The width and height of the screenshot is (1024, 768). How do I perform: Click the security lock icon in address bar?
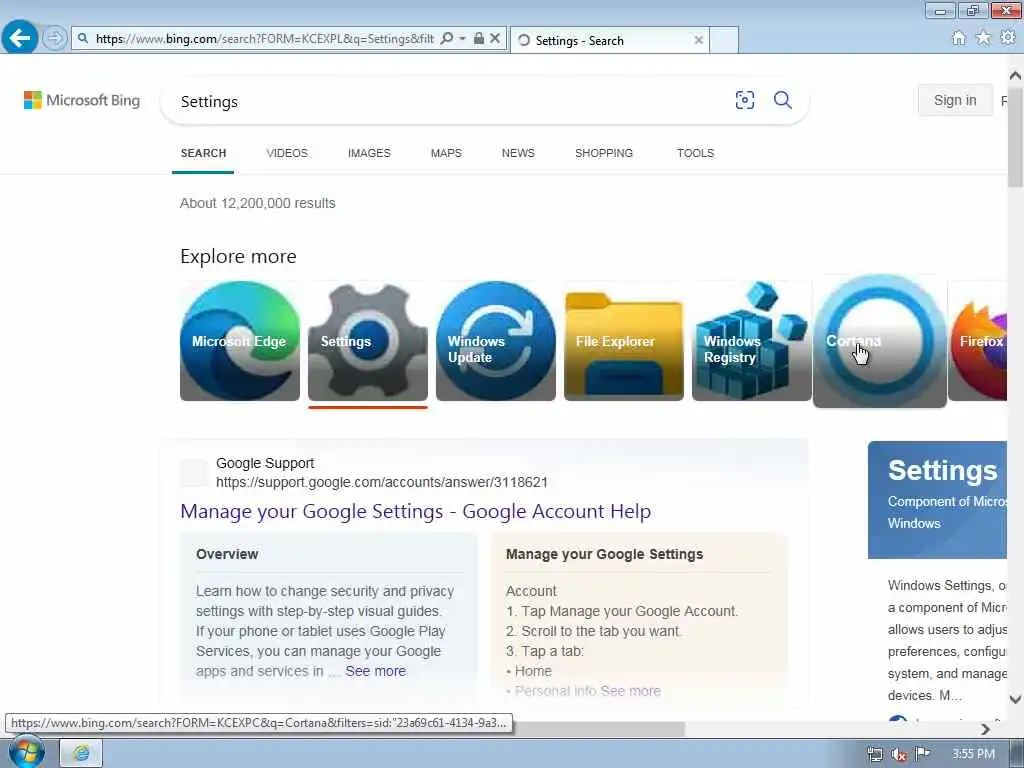coord(479,39)
